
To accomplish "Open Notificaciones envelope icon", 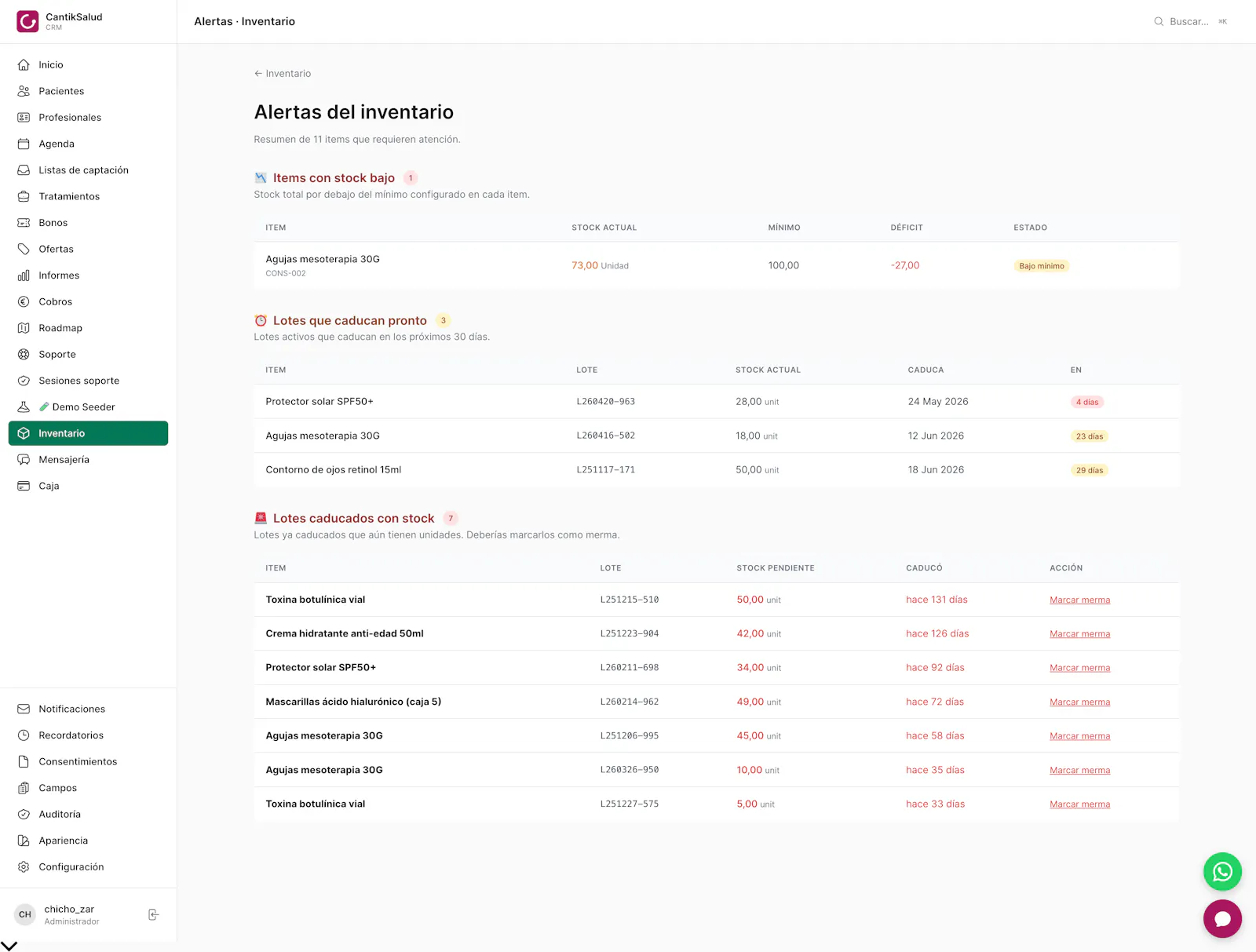I will pos(24,709).
